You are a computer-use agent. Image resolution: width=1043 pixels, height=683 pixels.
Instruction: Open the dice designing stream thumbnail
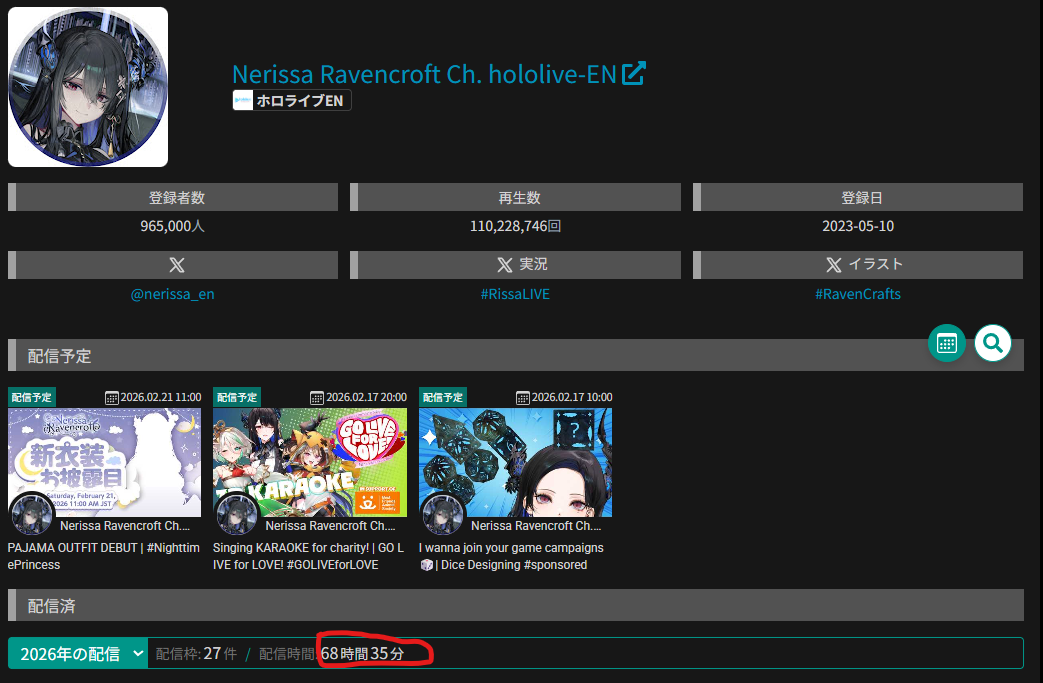[x=516, y=462]
